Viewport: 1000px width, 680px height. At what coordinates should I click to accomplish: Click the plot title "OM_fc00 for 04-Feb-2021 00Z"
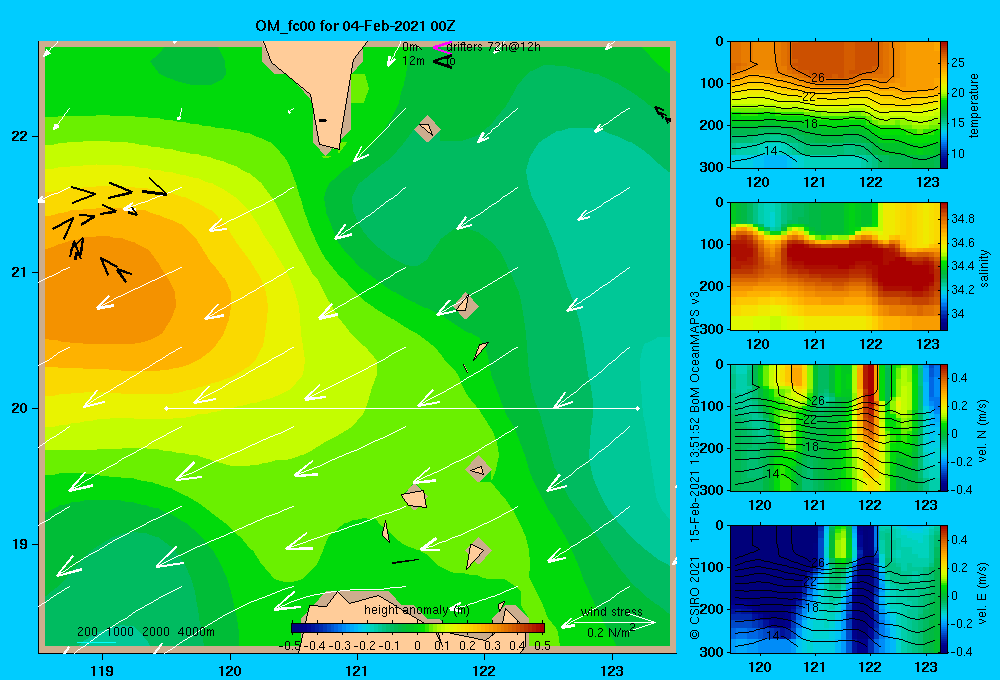355,26
